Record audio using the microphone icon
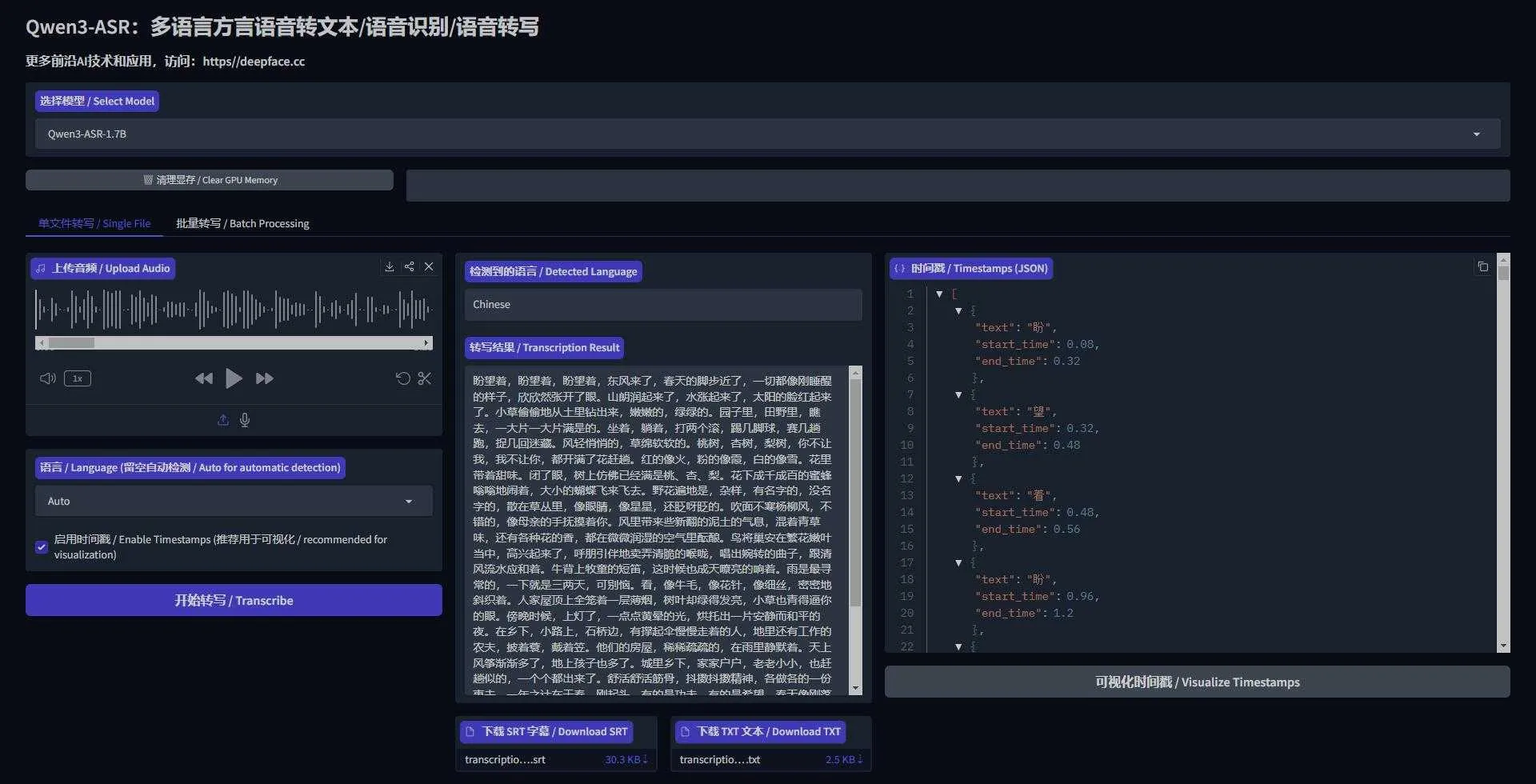 (x=245, y=419)
